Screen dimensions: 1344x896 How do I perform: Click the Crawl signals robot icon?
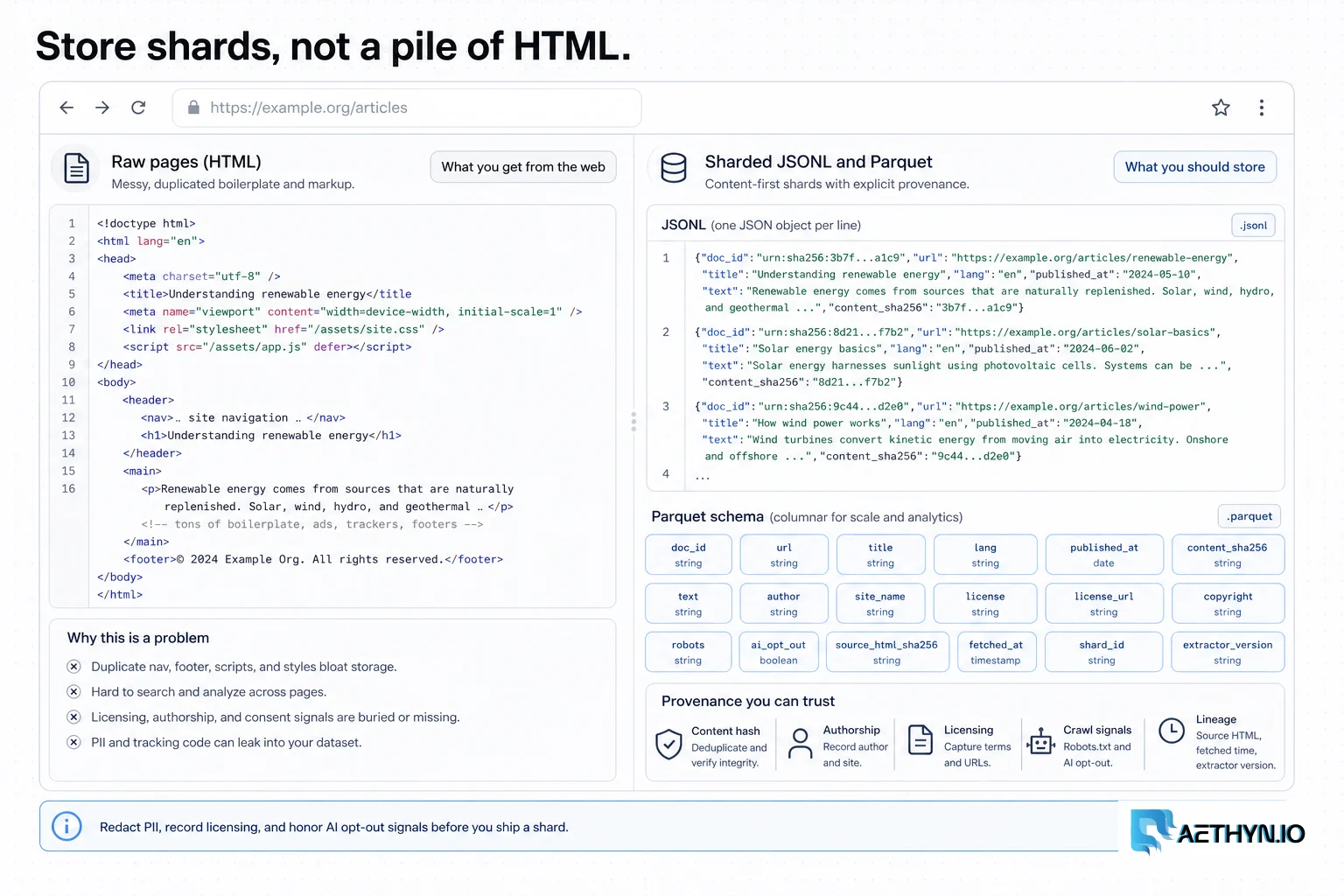(x=1040, y=740)
